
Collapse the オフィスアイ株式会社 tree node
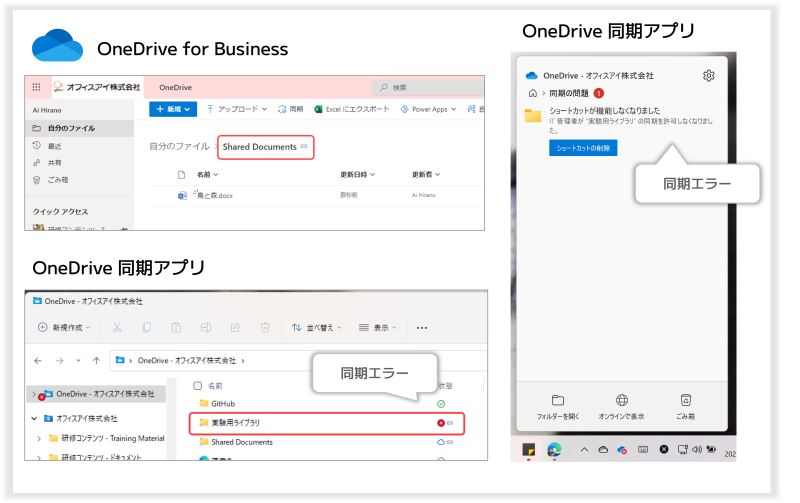coord(34,418)
